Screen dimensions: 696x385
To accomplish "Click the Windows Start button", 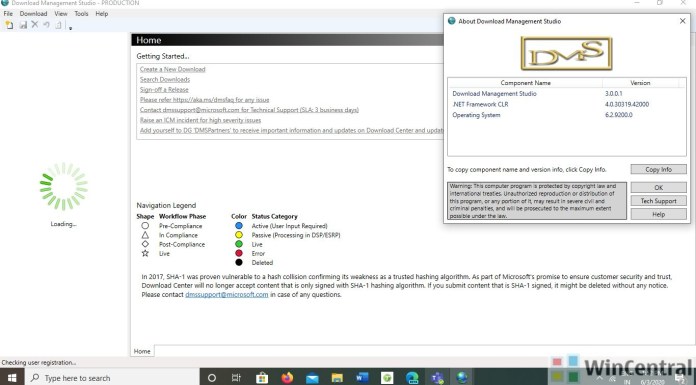I will point(12,378).
